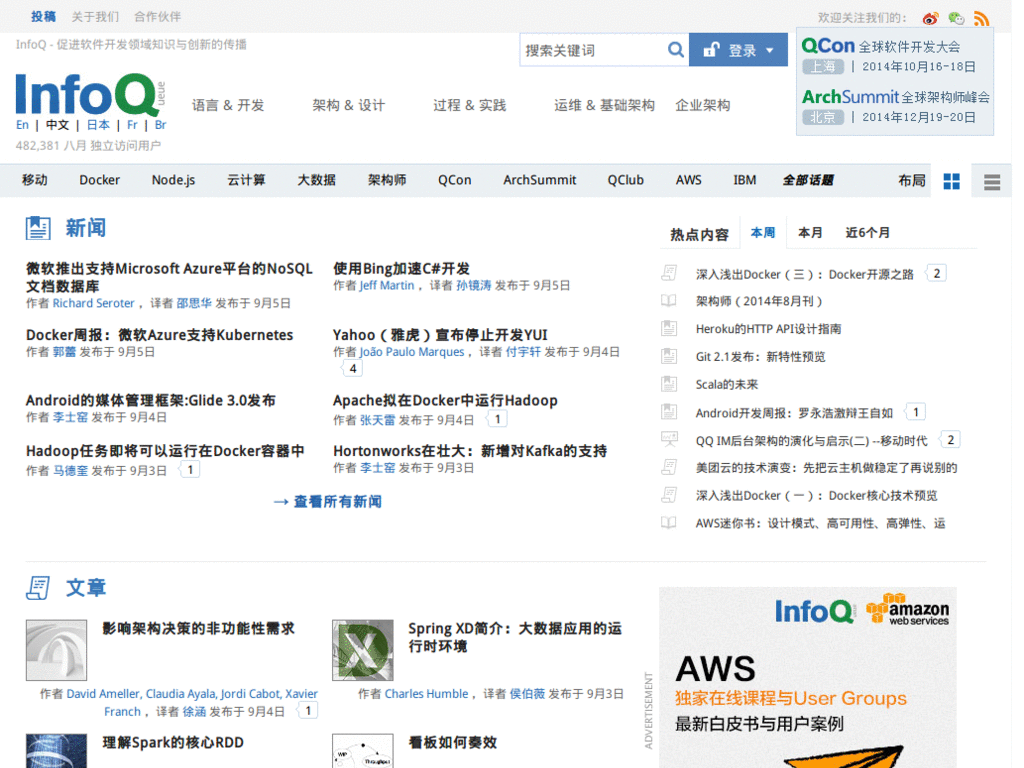
Task: Click the InfoQ logo
Action: (x=90, y=95)
